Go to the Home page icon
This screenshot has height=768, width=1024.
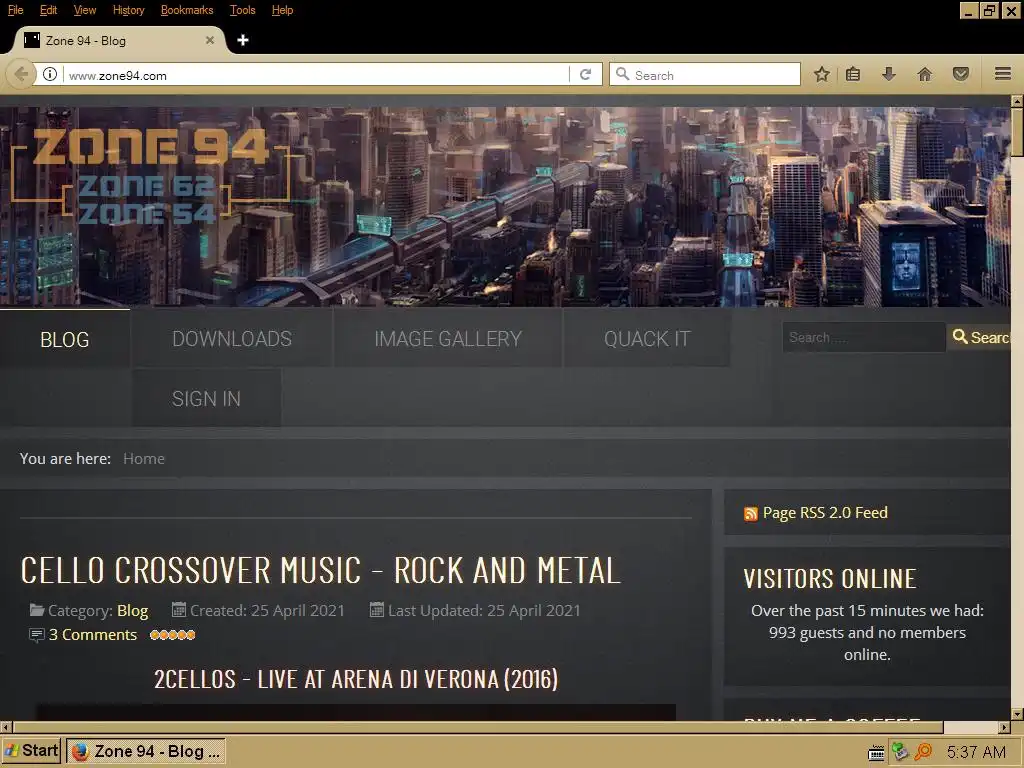tap(925, 74)
